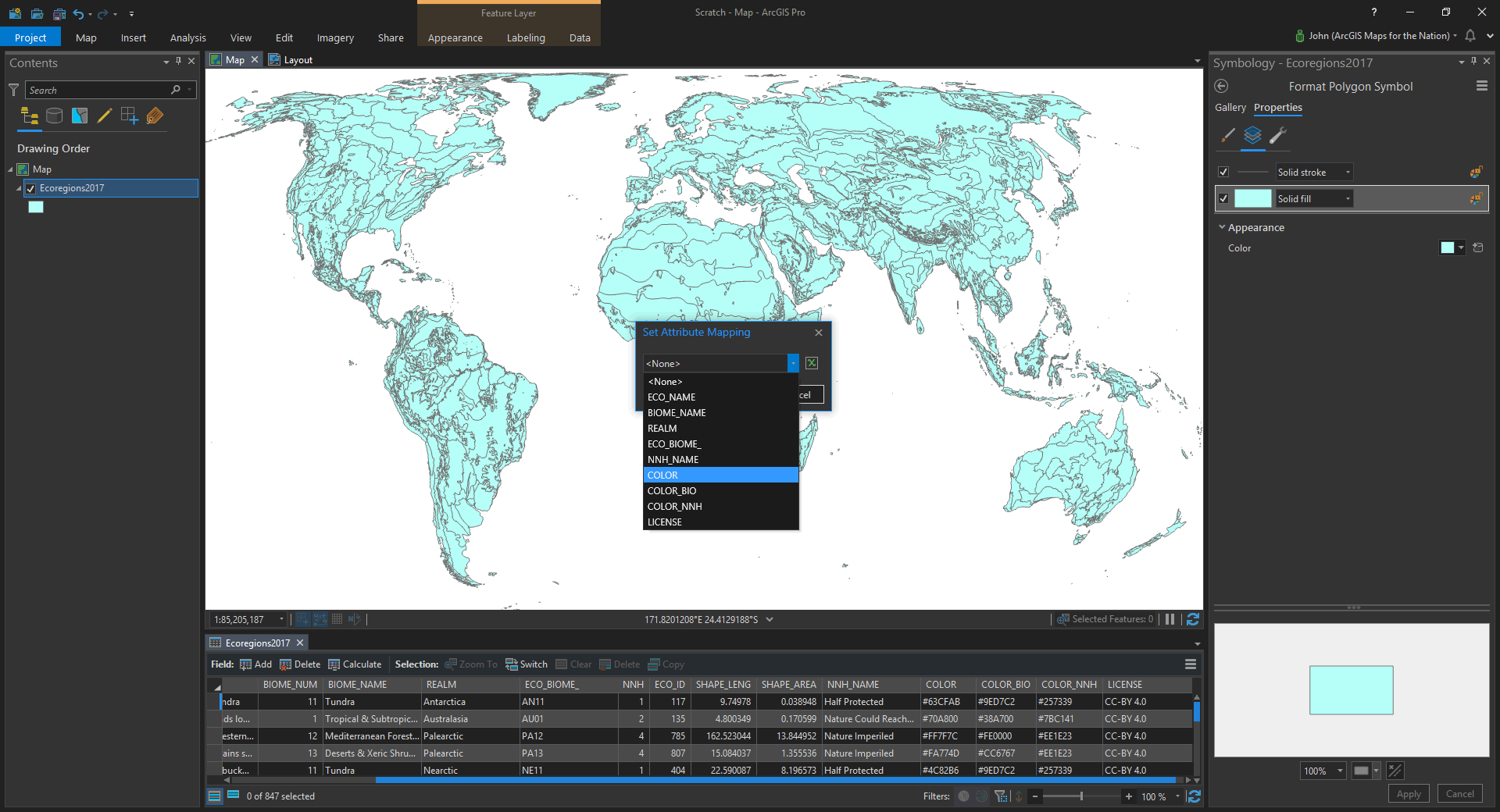Screen dimensions: 1500x812
Task: Click the List By Editing pencil icon
Action: pyautogui.click(x=104, y=116)
